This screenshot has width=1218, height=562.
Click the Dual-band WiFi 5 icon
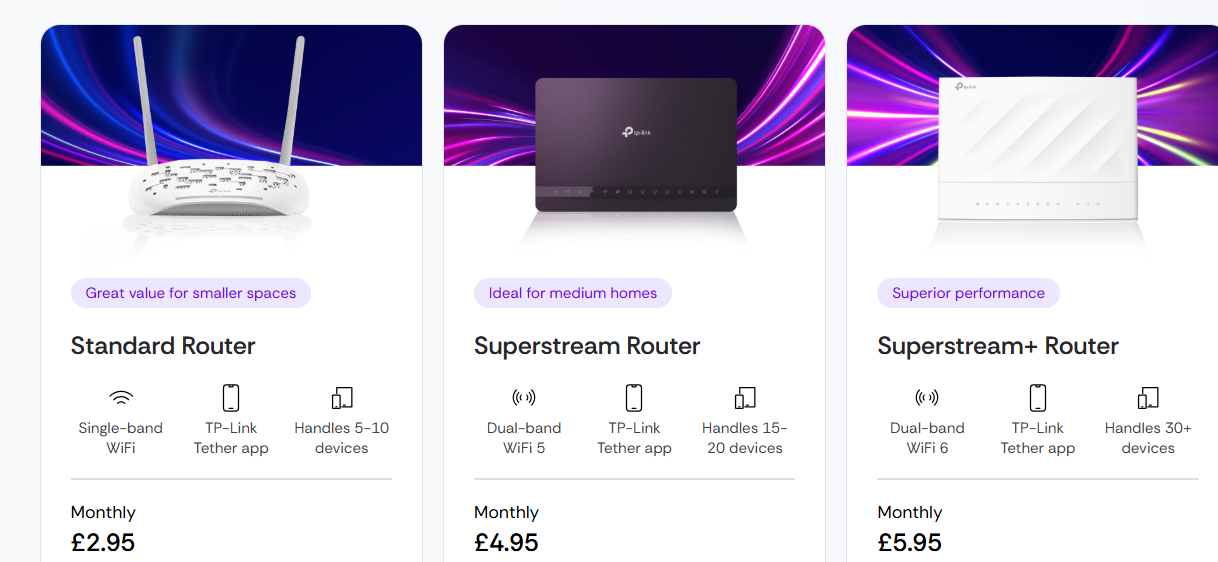(524, 398)
